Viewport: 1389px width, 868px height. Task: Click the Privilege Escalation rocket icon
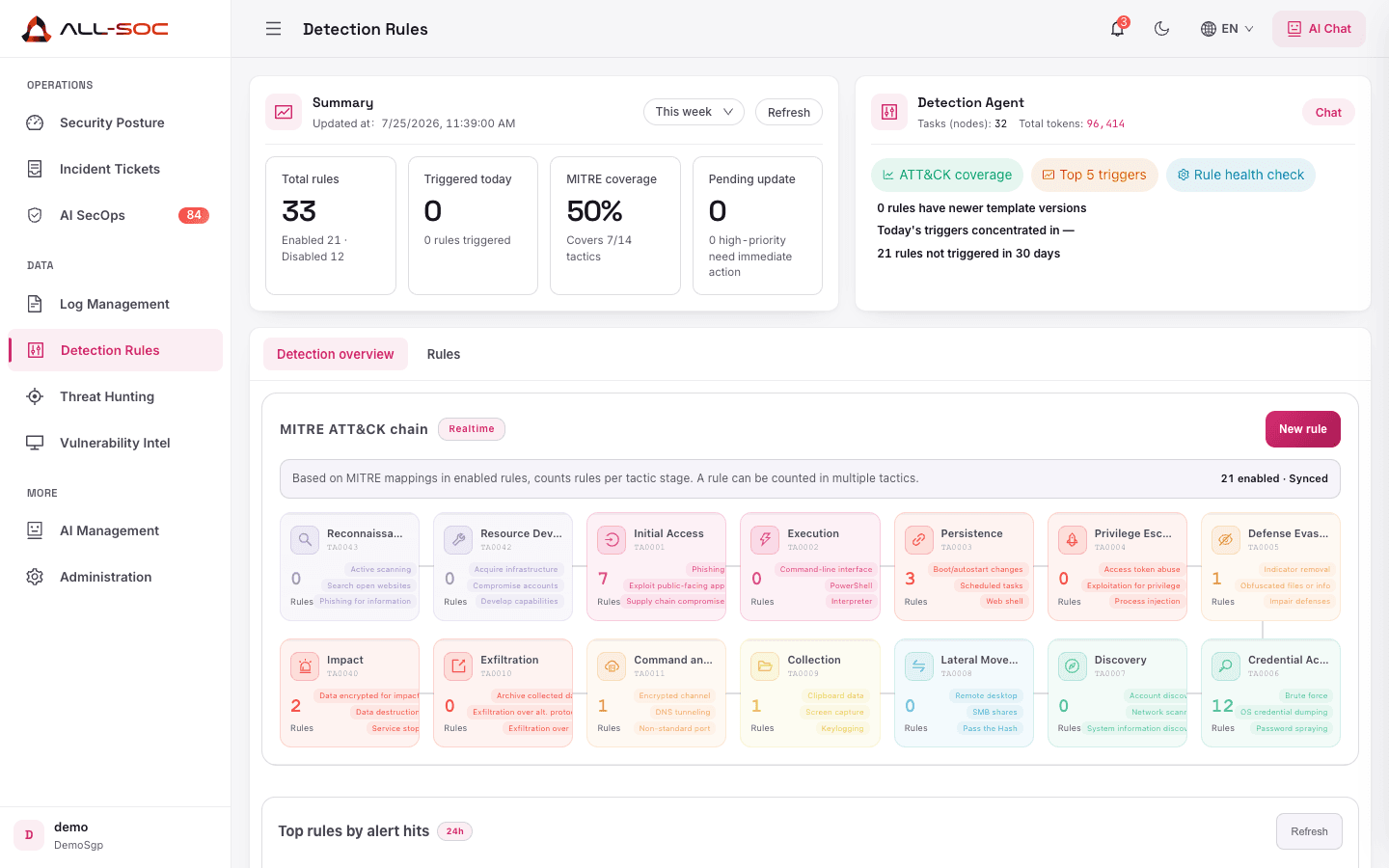(1073, 540)
